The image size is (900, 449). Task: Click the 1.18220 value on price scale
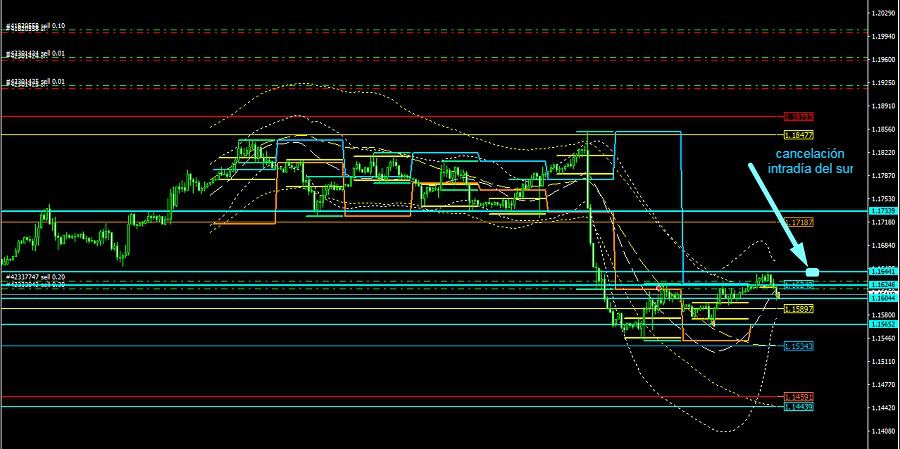tap(883, 153)
